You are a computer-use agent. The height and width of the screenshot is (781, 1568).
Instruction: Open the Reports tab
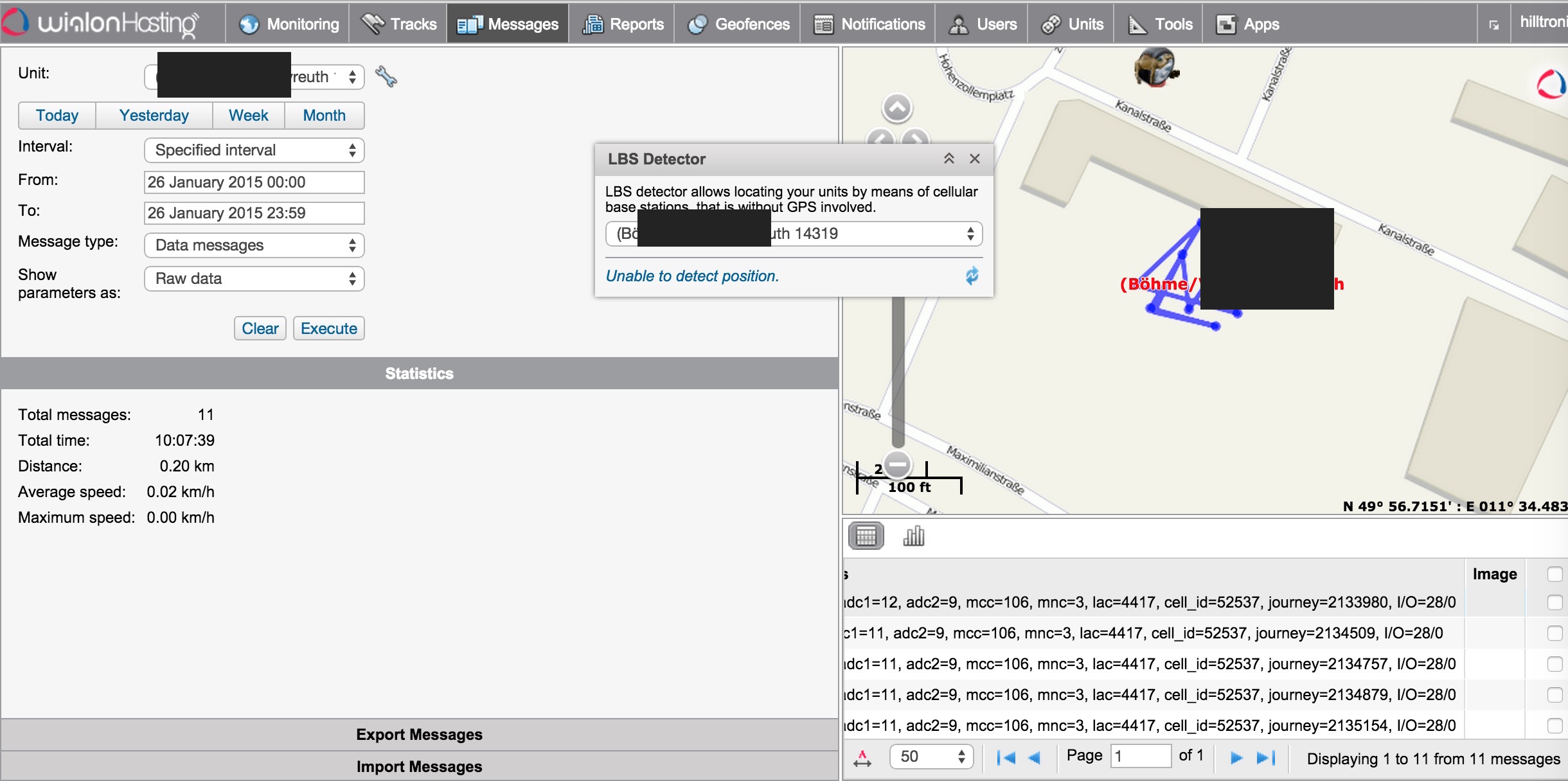[x=623, y=24]
